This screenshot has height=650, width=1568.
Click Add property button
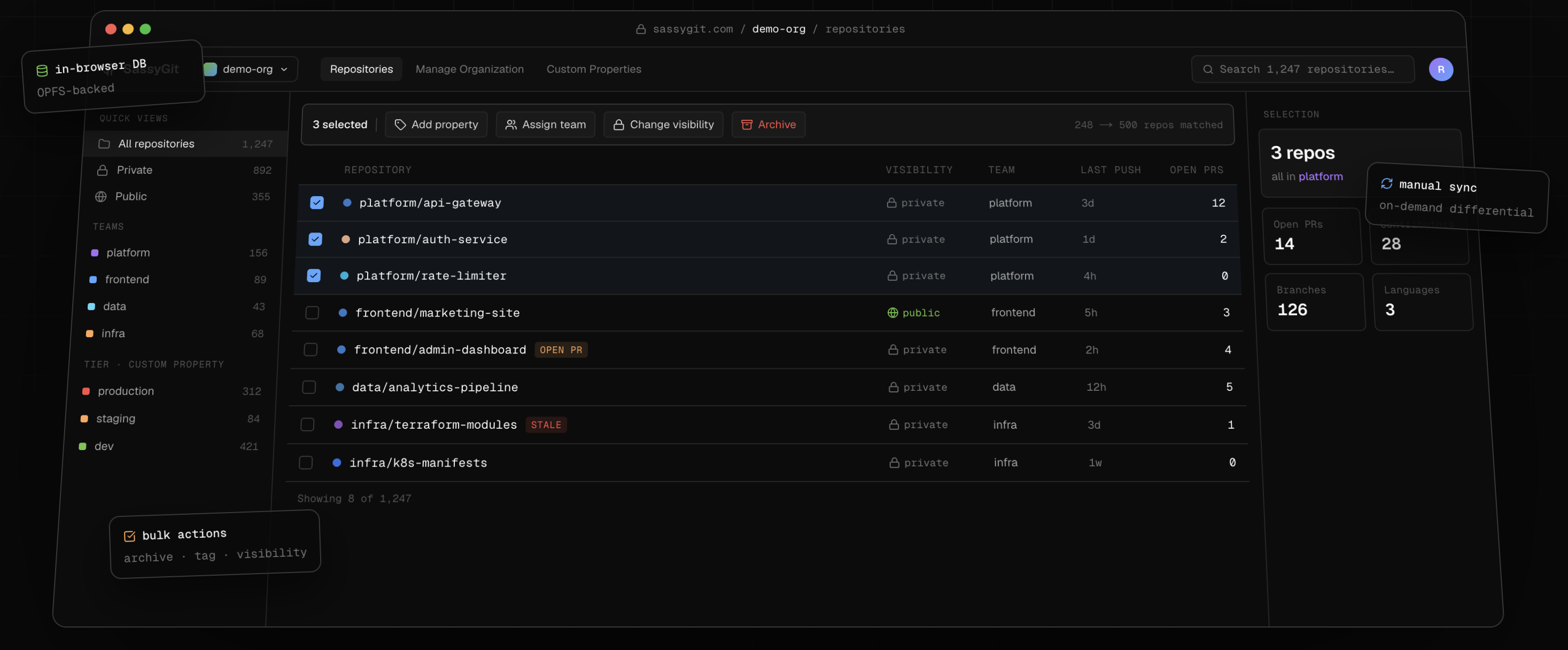pos(436,125)
